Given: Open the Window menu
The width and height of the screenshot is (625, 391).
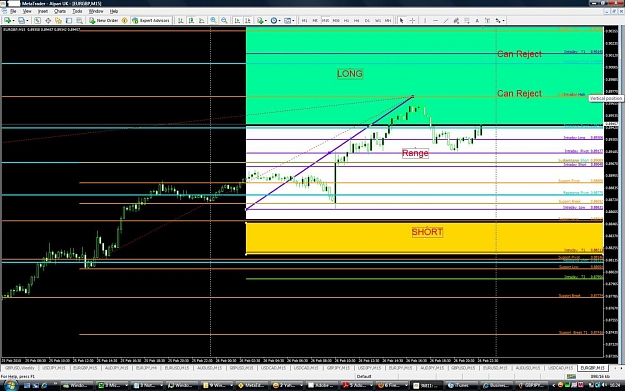Looking at the screenshot, I should click(96, 11).
